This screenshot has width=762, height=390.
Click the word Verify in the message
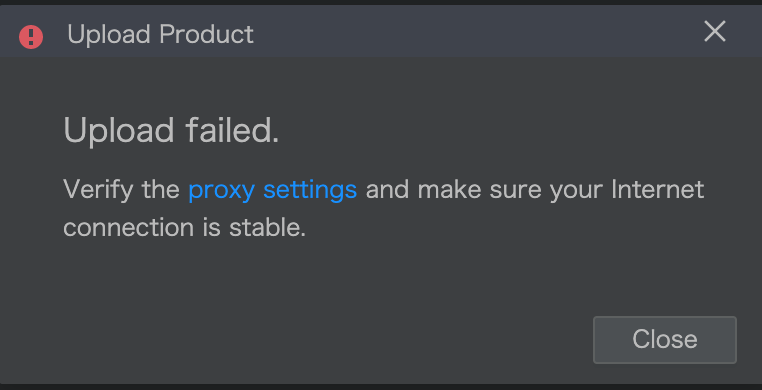coord(98,189)
